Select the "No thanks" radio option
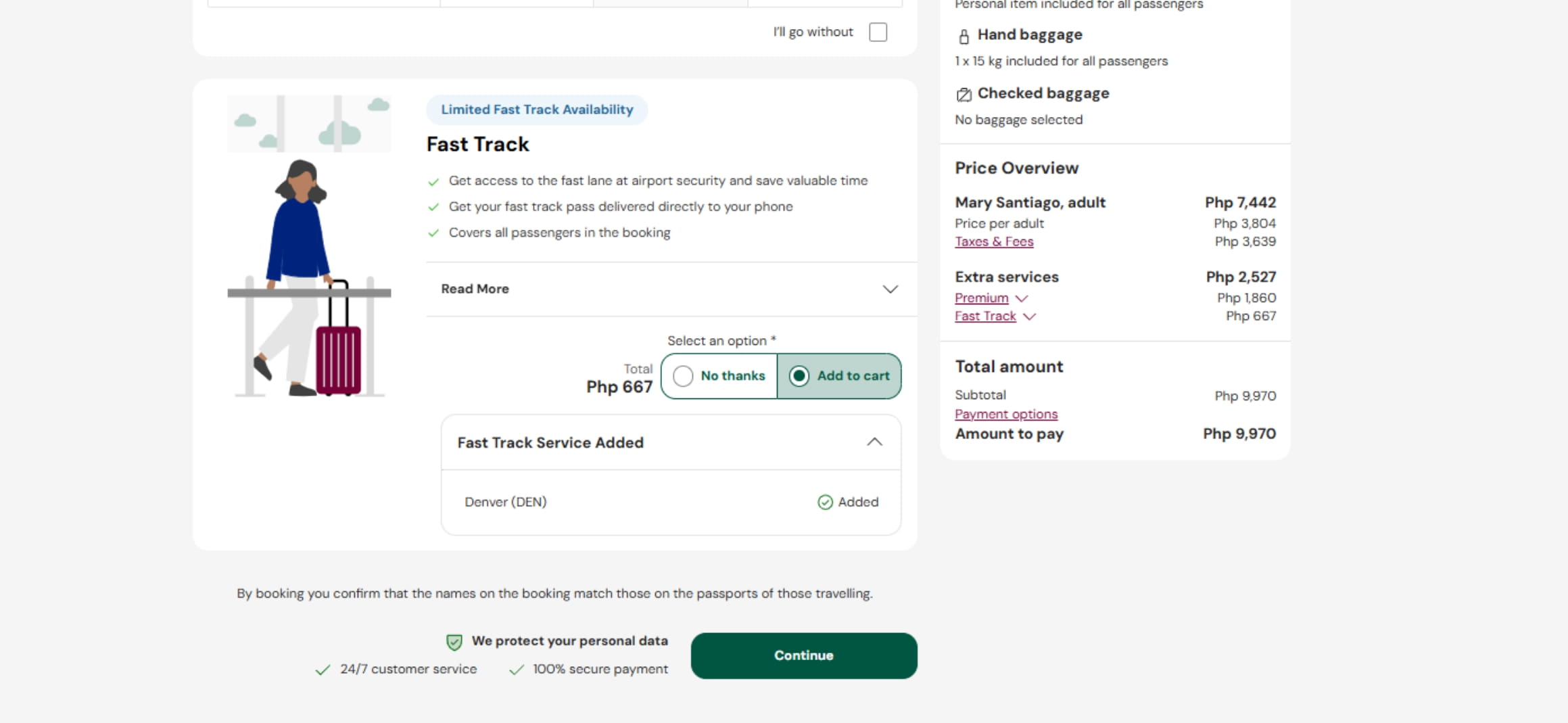 point(683,376)
